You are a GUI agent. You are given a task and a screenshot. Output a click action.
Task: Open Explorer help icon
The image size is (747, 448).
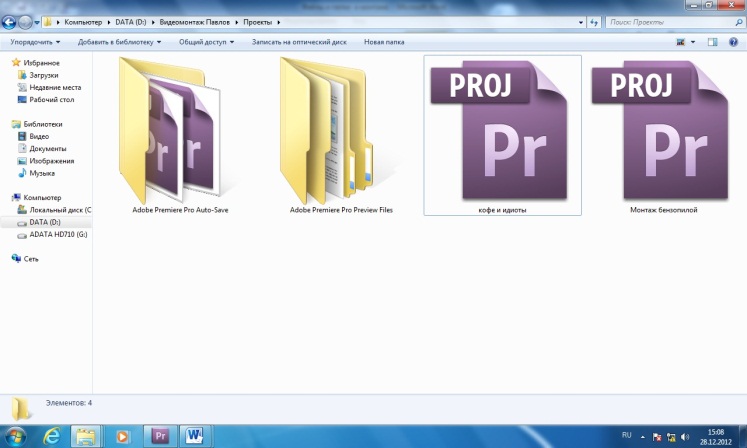point(734,42)
